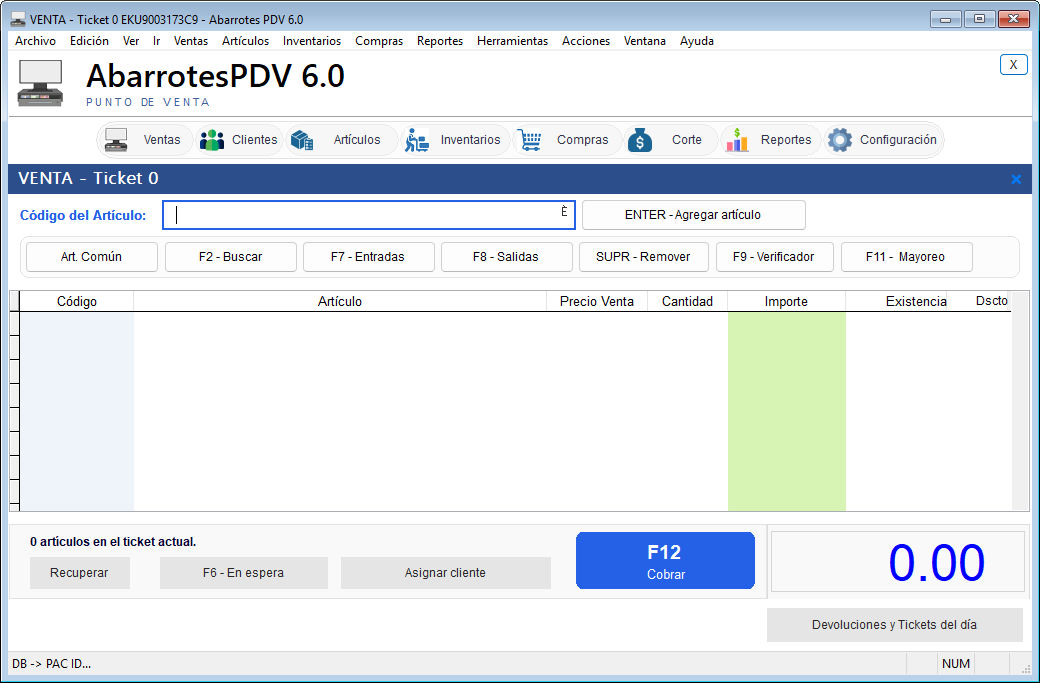
Task: Open the Artículos menu in menu bar
Action: pyautogui.click(x=245, y=41)
